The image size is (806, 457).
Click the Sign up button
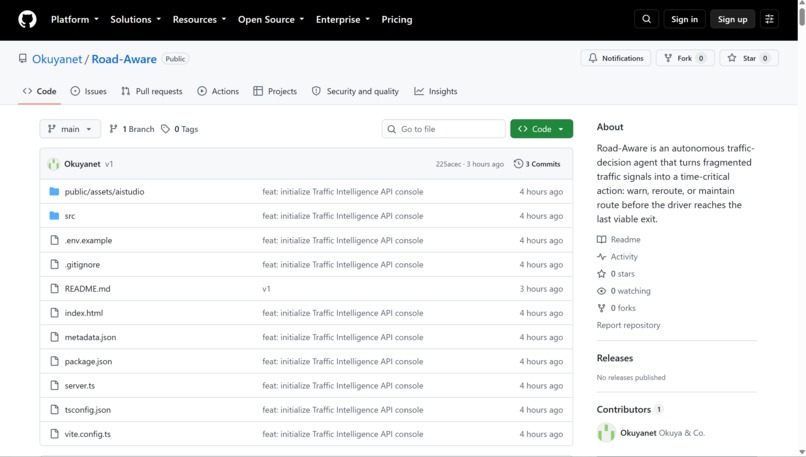click(732, 19)
